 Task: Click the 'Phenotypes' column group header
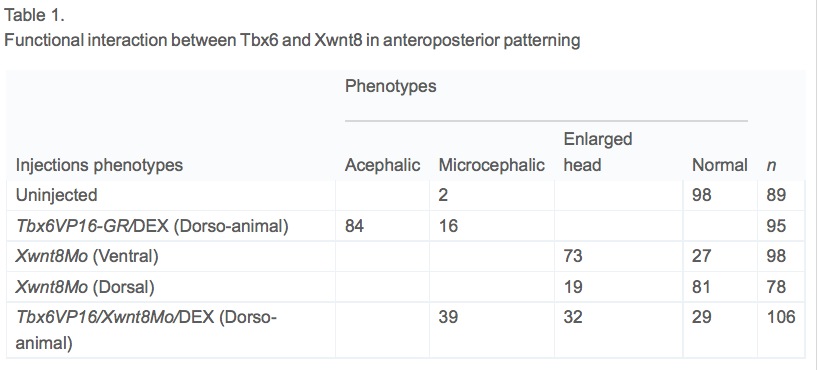[x=390, y=86]
